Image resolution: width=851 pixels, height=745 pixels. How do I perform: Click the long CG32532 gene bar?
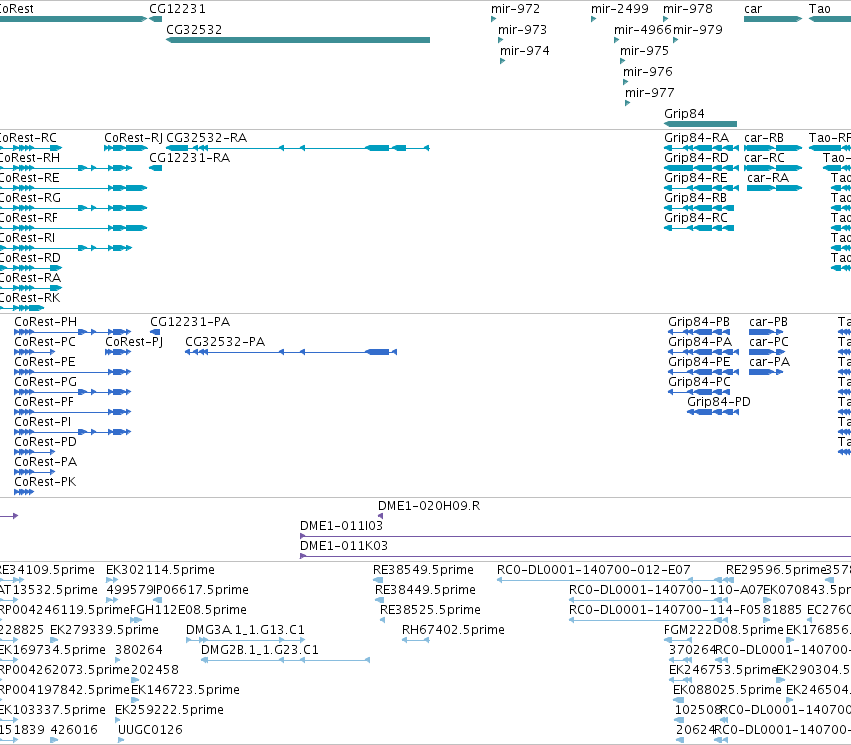coord(298,40)
